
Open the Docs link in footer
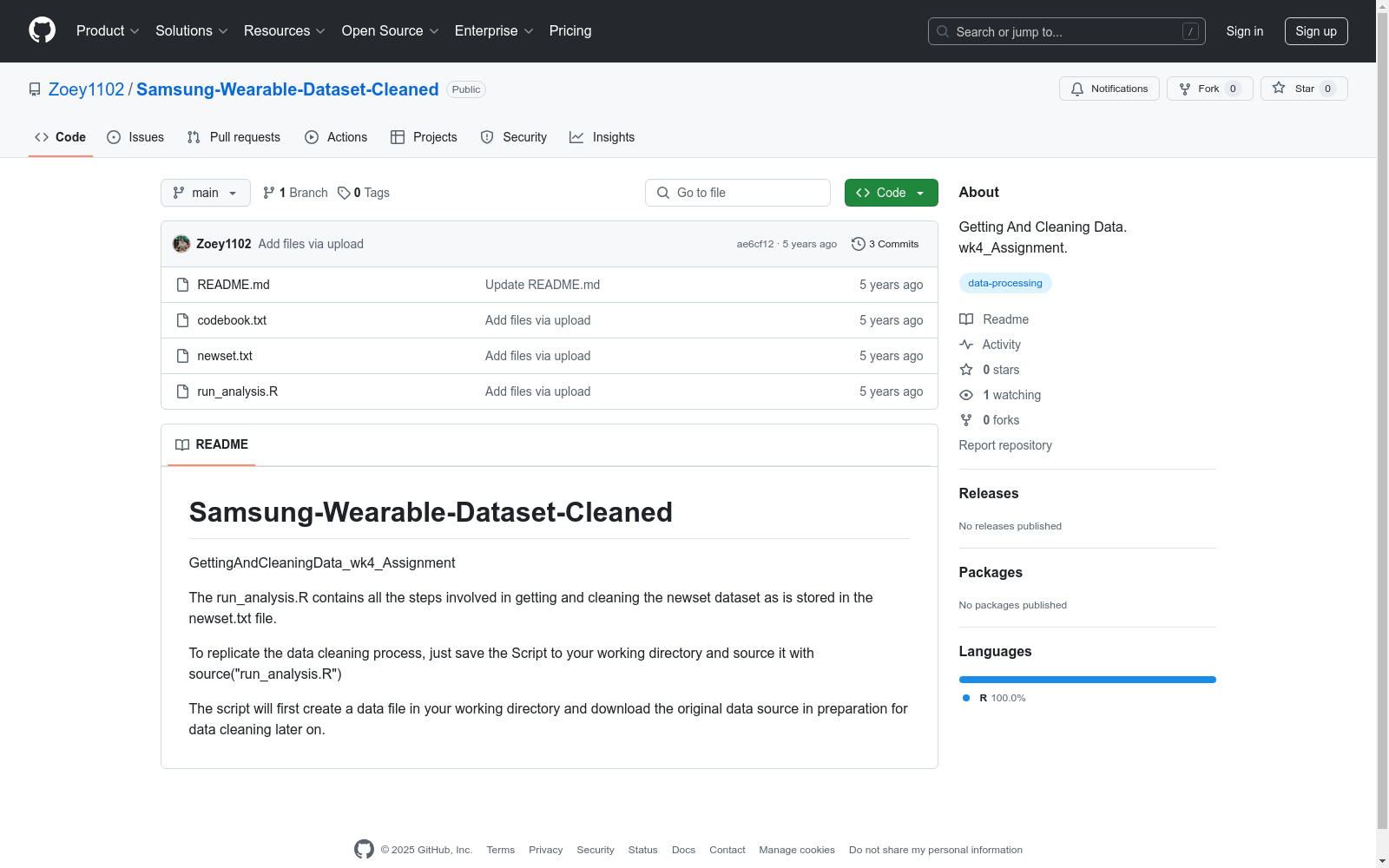(x=684, y=850)
